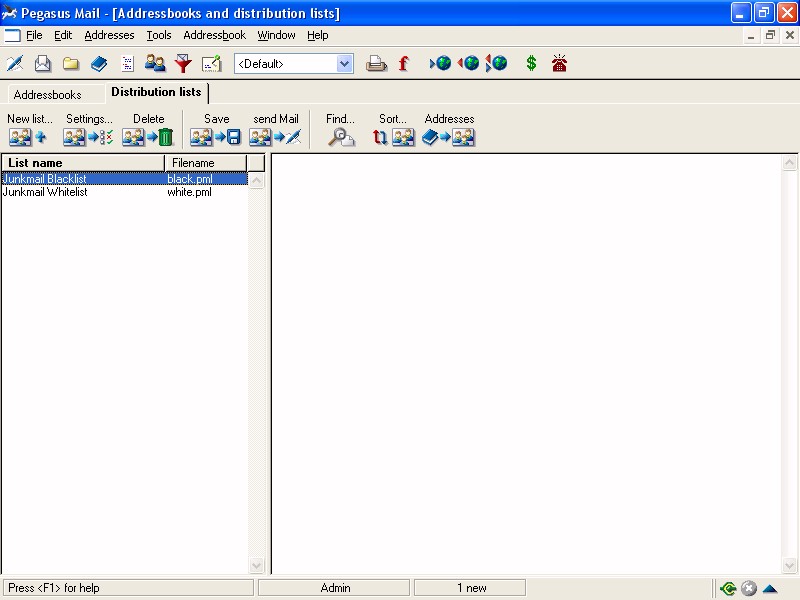This screenshot has width=800, height=600.
Task: Click the empty list members pane
Action: pyautogui.click(x=527, y=363)
